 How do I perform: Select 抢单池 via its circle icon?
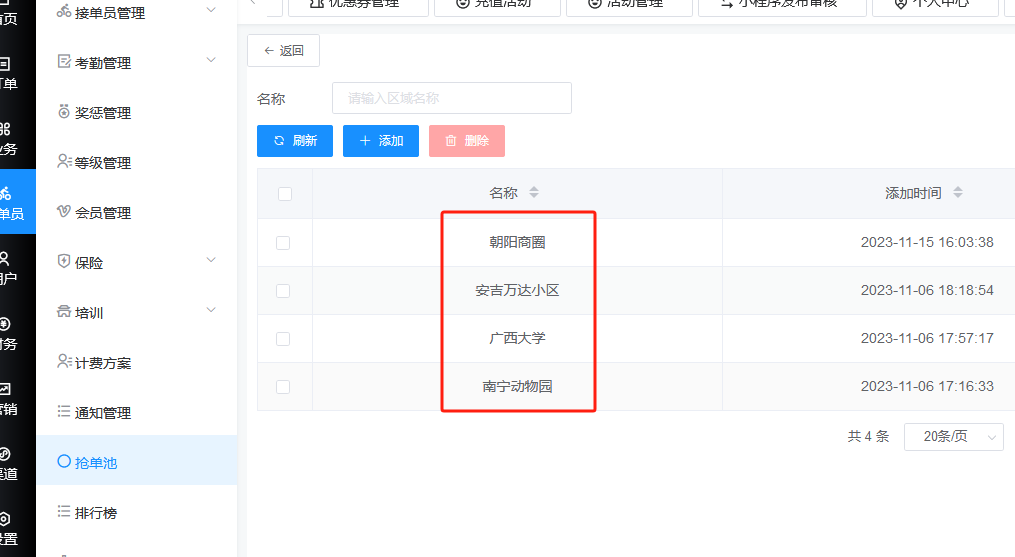pos(63,461)
